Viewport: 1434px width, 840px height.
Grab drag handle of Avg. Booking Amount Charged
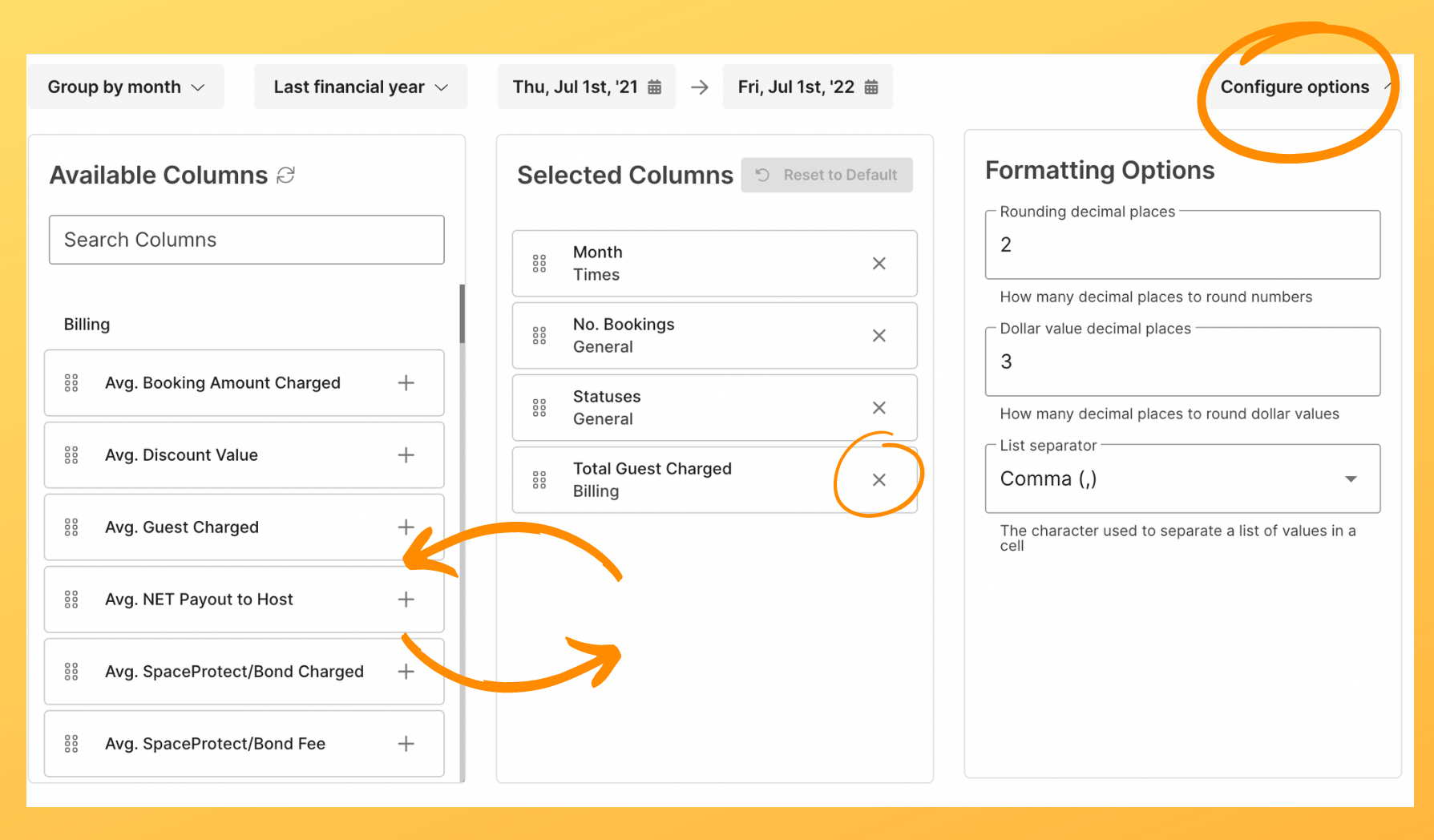[71, 383]
